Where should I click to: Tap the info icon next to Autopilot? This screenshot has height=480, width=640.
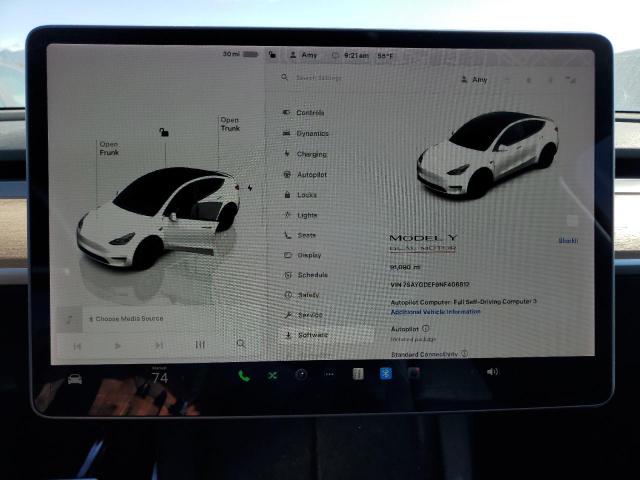pos(426,328)
